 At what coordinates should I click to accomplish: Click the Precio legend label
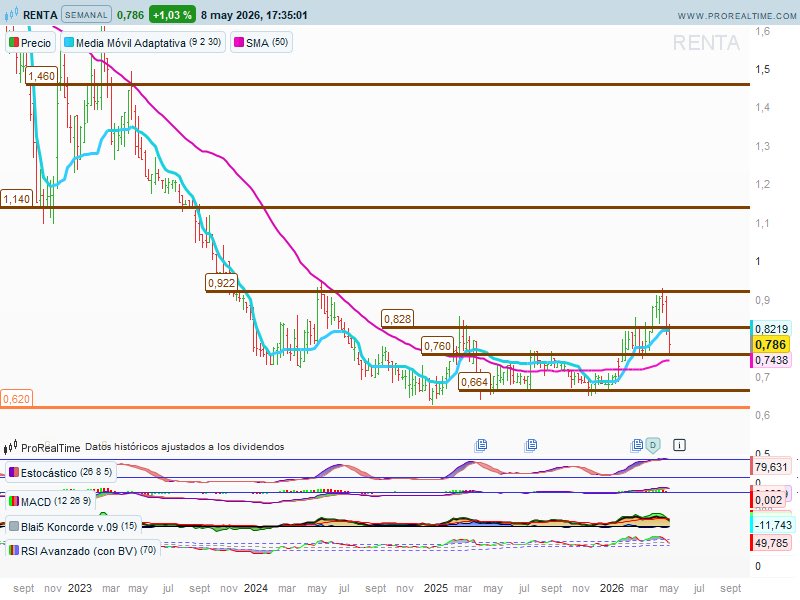tap(36, 43)
